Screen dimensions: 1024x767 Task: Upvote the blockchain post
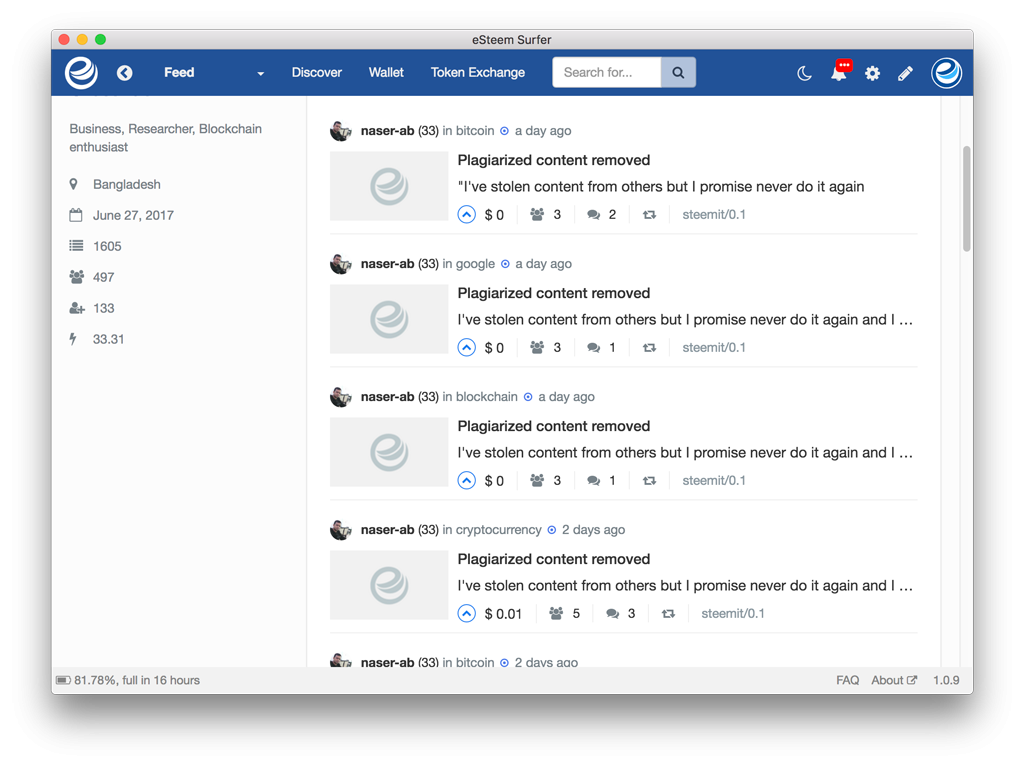point(466,480)
